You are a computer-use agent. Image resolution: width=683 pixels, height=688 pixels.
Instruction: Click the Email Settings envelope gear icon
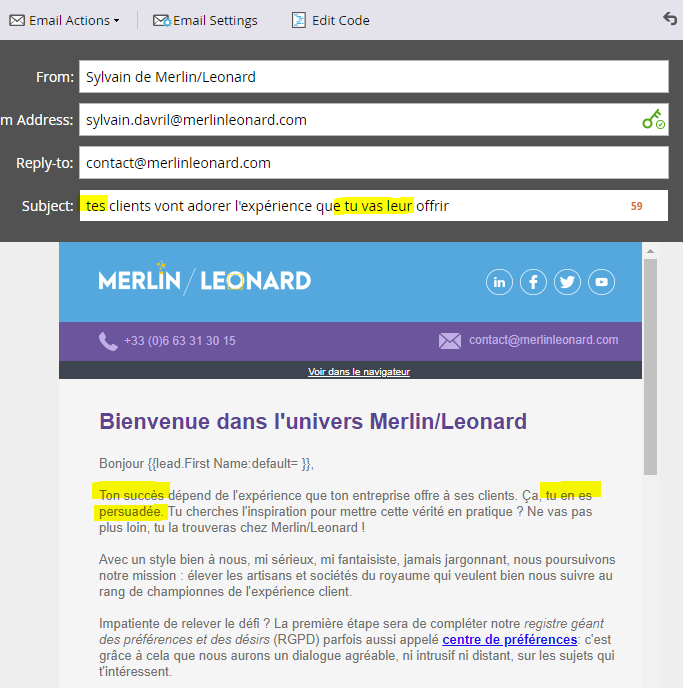point(162,21)
